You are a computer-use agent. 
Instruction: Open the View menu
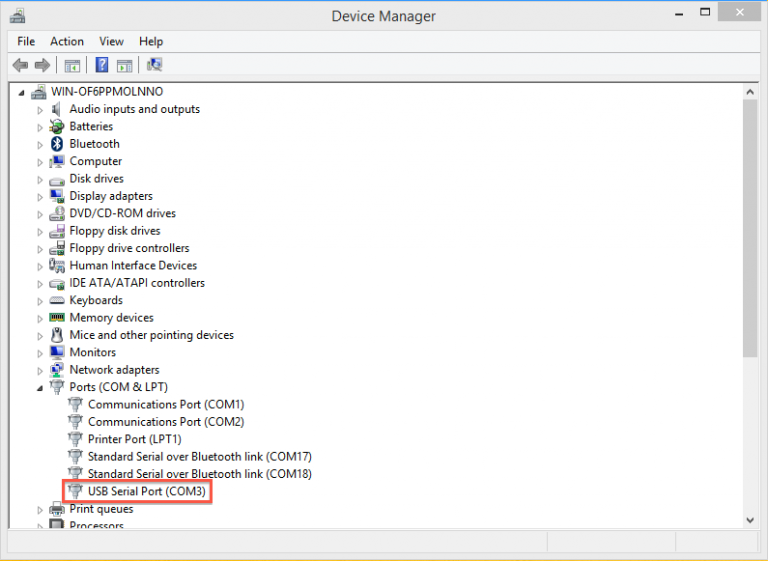click(111, 41)
